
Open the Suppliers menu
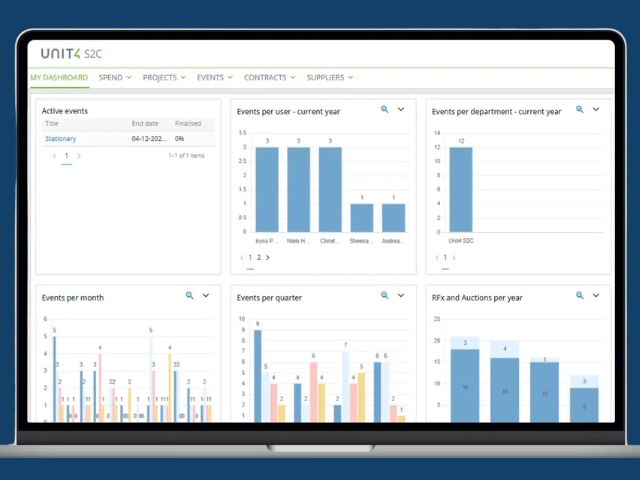pos(330,77)
